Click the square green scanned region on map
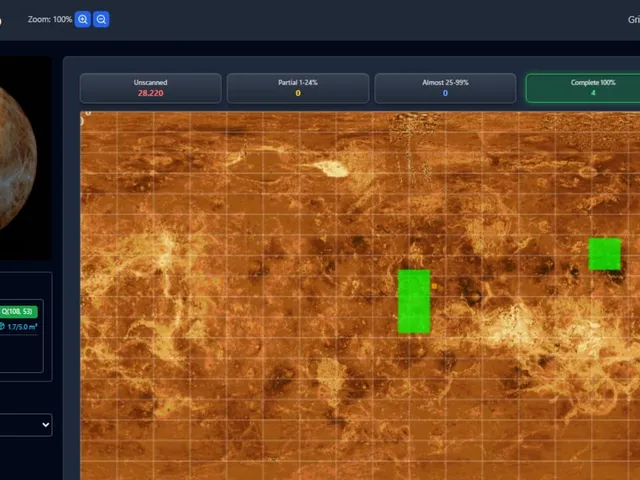 point(604,254)
